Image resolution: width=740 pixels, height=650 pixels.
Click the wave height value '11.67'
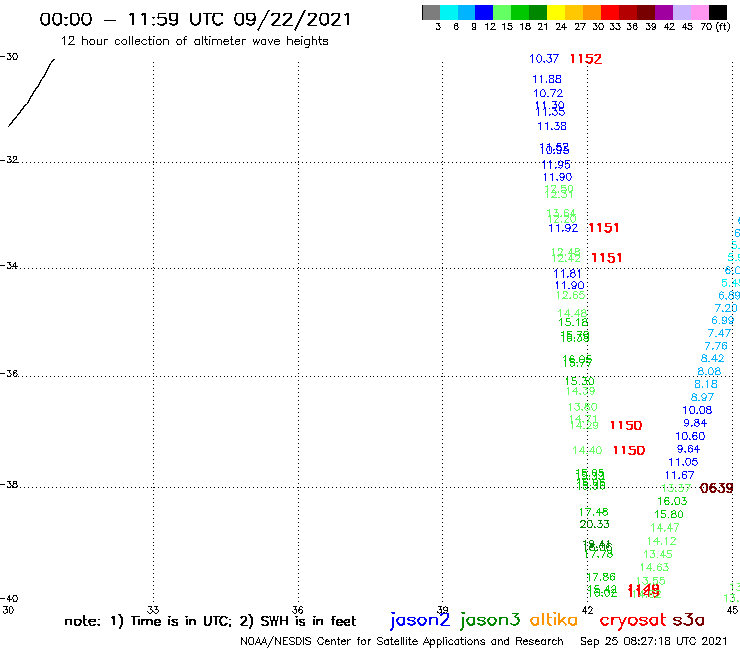pyautogui.click(x=680, y=475)
